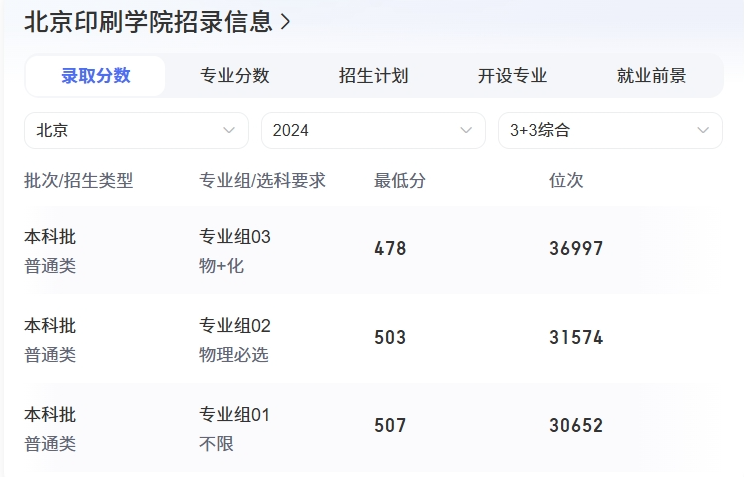Click the 不限 subject requirement
The image size is (744, 477).
[x=216, y=444]
